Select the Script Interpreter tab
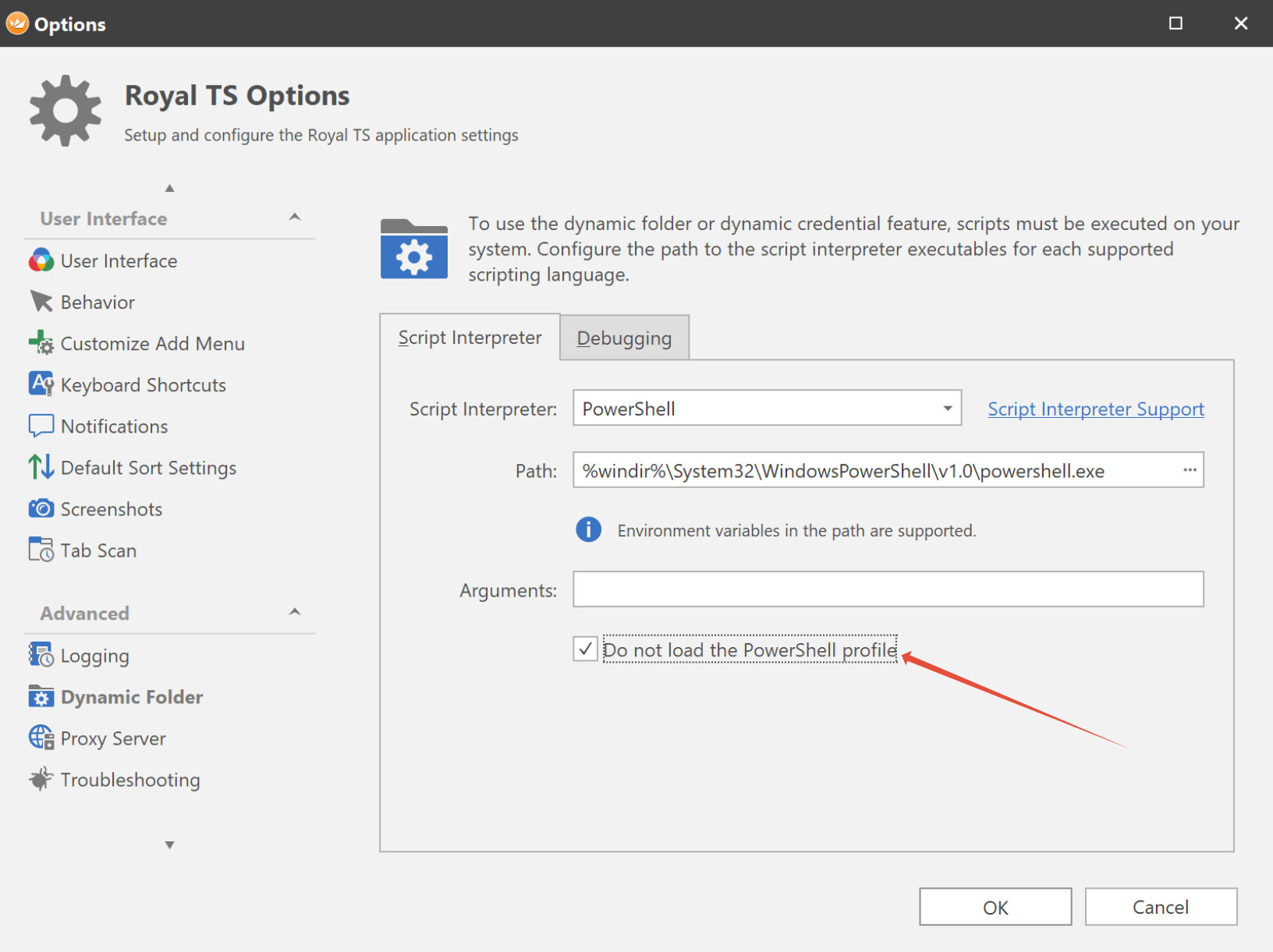The image size is (1273, 952). [x=470, y=338]
